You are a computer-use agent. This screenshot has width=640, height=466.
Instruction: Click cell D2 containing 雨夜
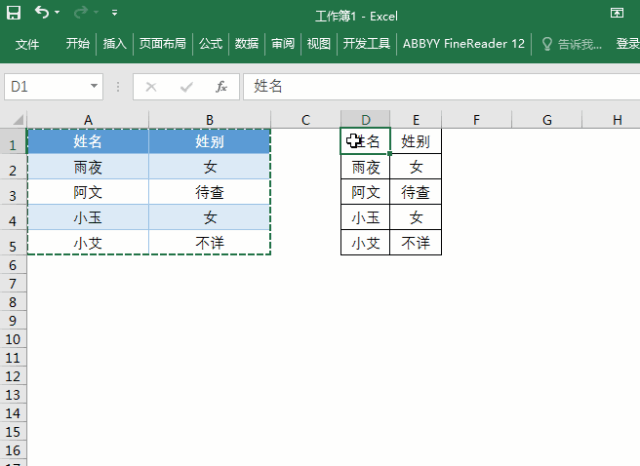(x=365, y=166)
